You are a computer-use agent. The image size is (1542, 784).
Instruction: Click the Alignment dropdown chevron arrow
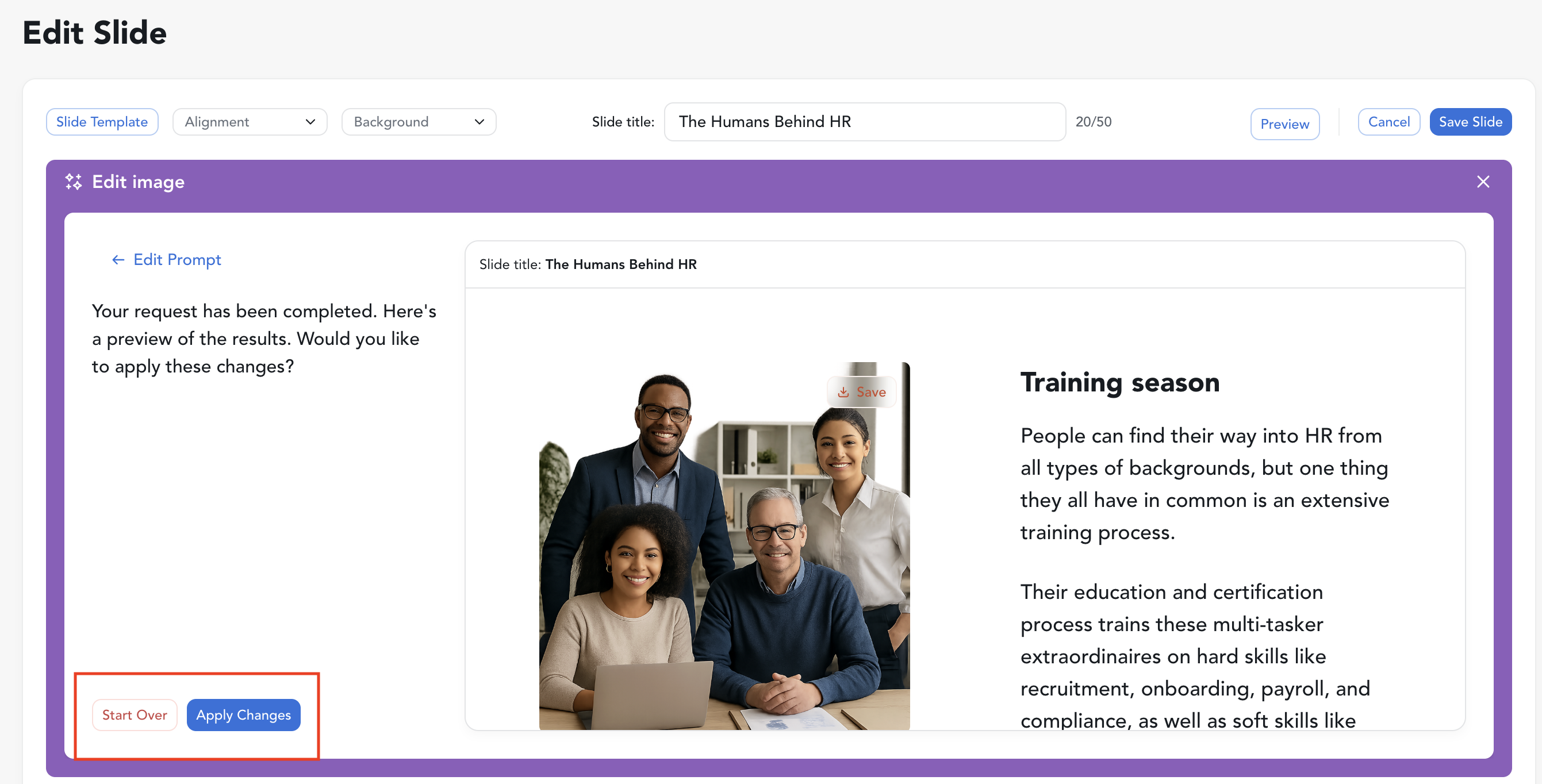click(310, 122)
